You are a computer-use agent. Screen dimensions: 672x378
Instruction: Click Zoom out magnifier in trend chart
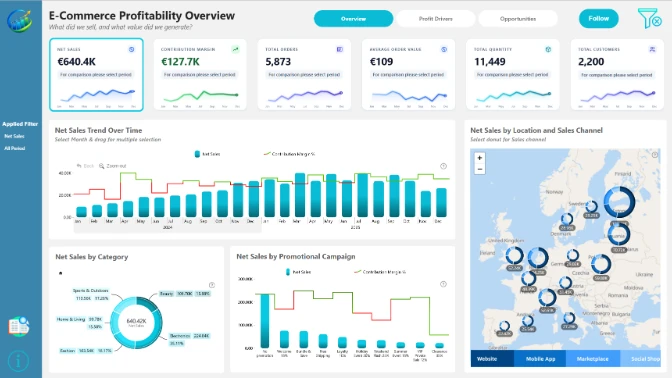112,166
